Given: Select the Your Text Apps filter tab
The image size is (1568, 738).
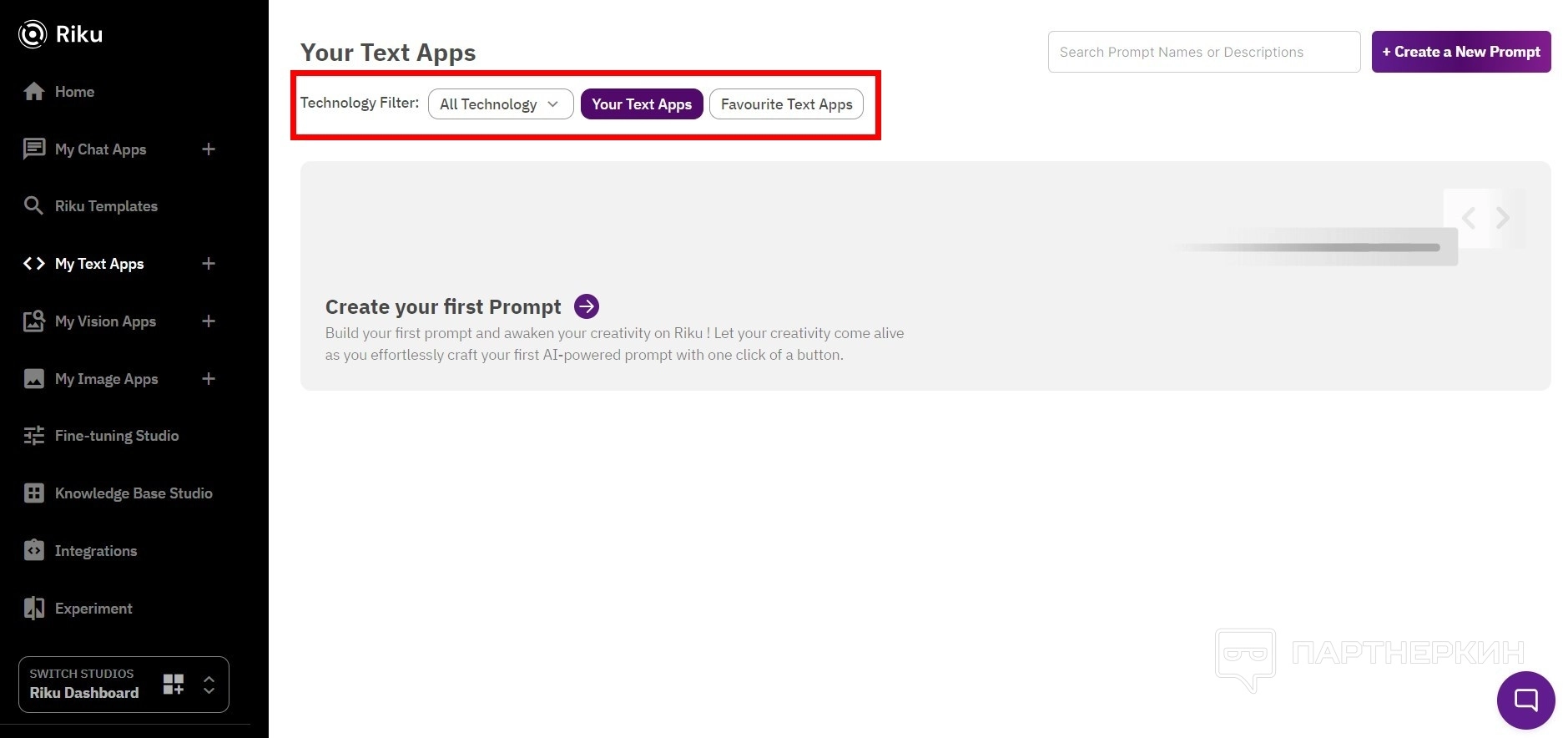Looking at the screenshot, I should (642, 104).
